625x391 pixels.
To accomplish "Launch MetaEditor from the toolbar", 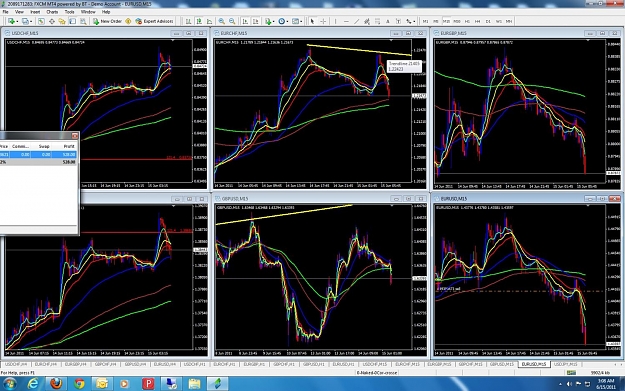I will pyautogui.click(x=128, y=21).
